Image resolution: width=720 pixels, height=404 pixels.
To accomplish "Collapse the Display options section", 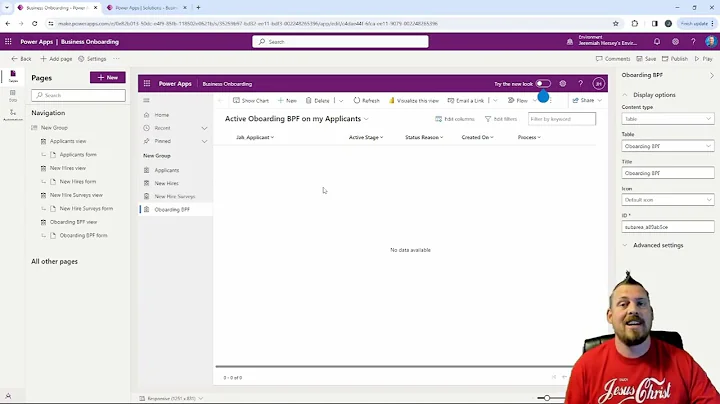I will pos(649,95).
